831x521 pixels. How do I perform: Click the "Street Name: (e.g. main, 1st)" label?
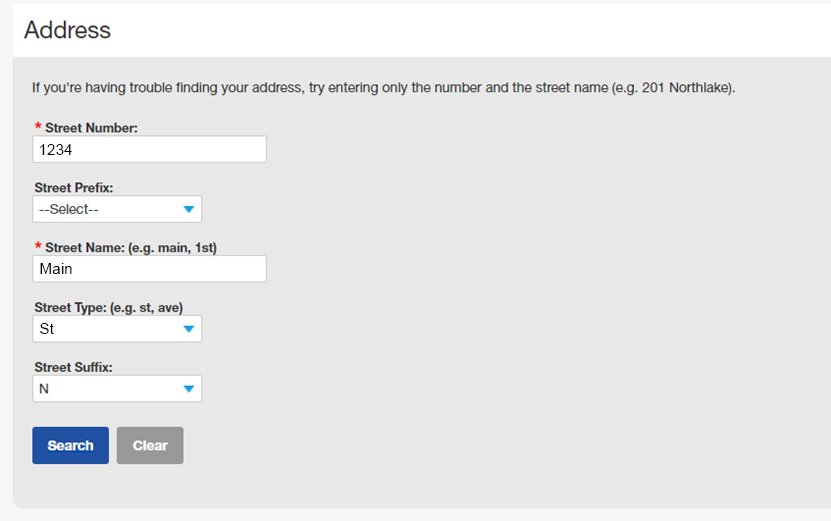point(131,247)
